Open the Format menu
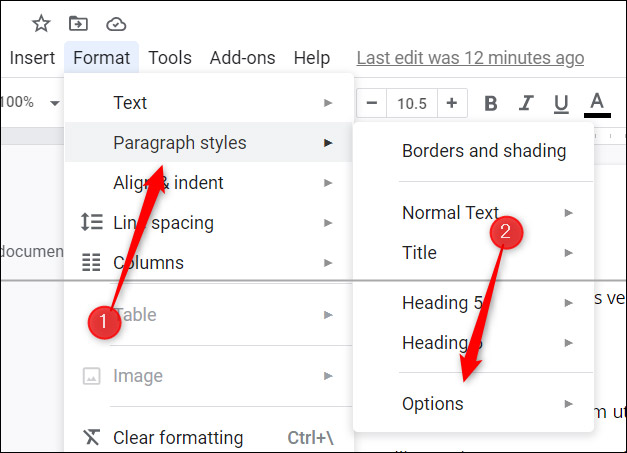Screen dimensions: 627x453 click(101, 58)
